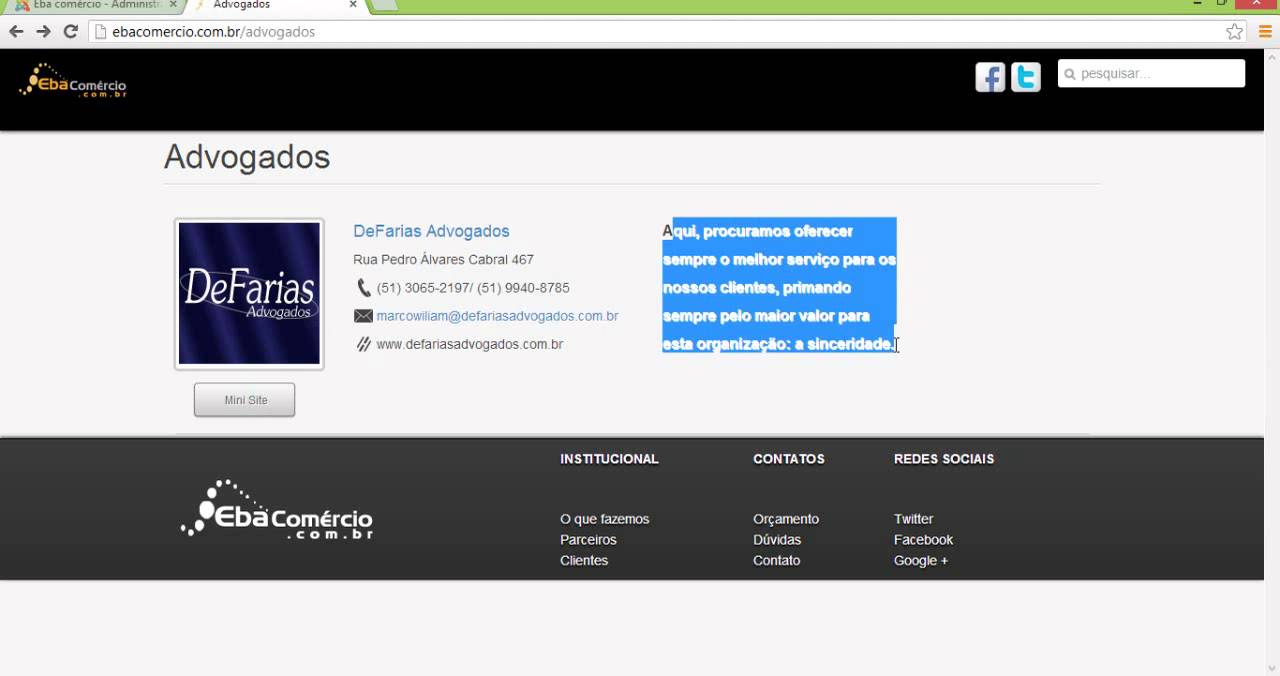
Task: Open Facebook footer link
Action: [923, 540]
